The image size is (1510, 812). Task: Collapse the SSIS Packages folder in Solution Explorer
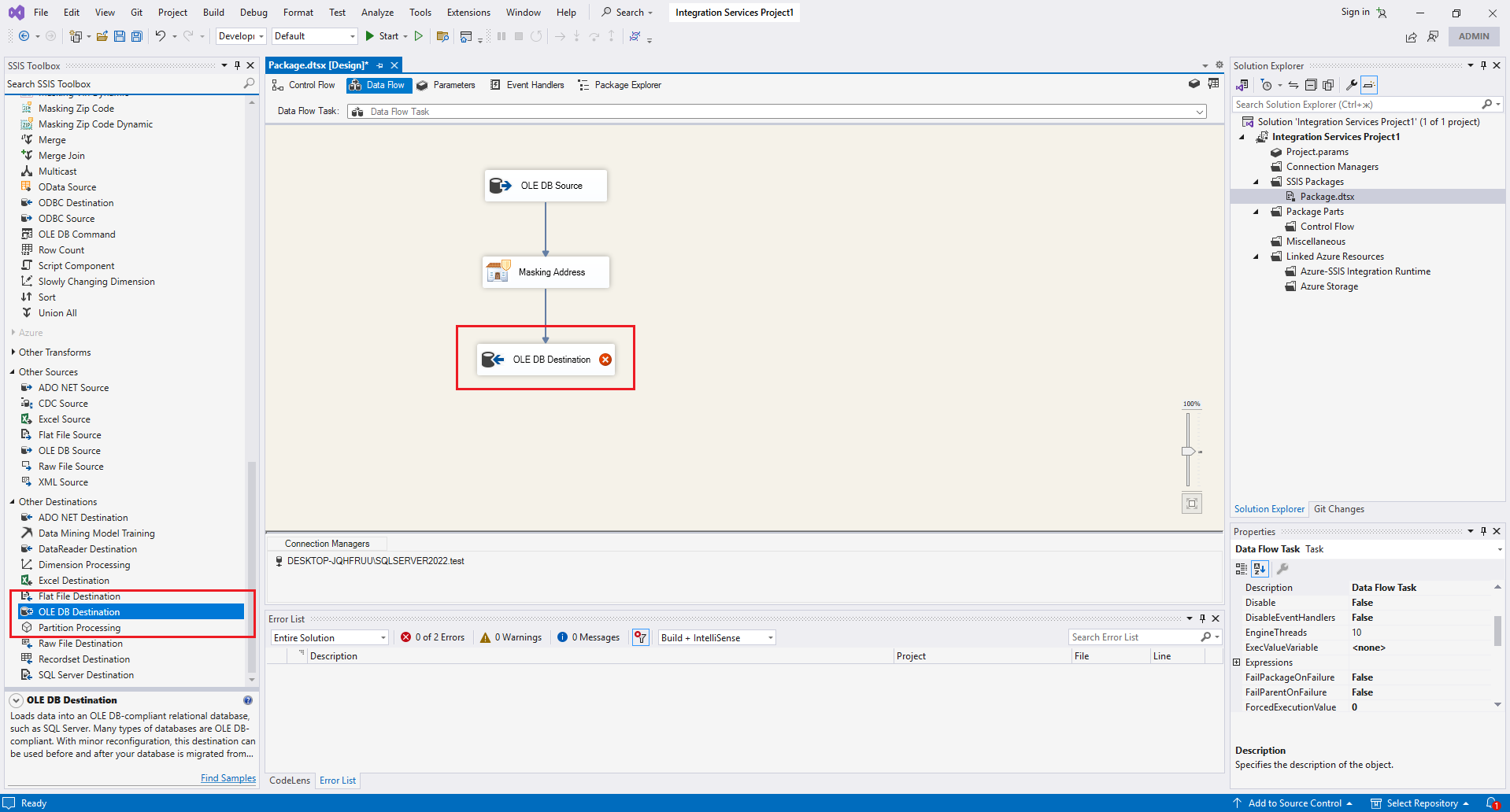(x=1256, y=182)
